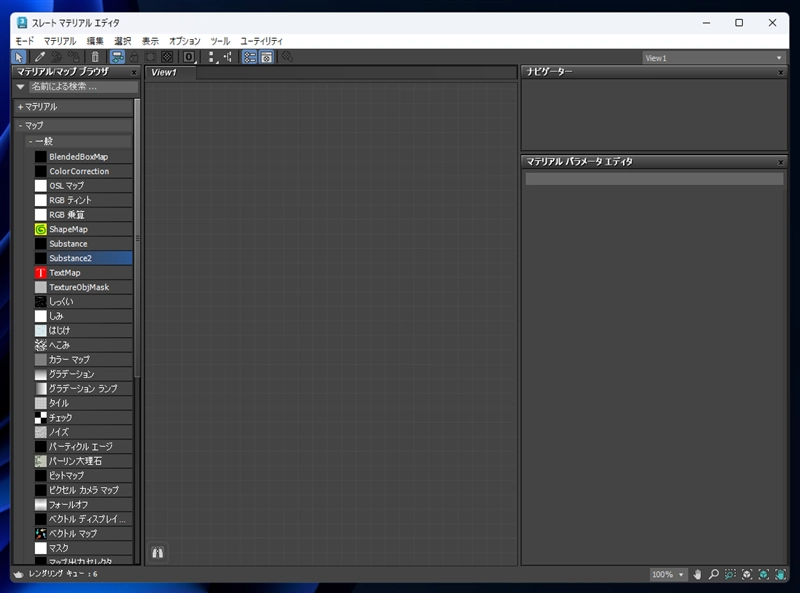The height and width of the screenshot is (593, 800).
Task: Toggle Move Children mode
Action: (117, 57)
